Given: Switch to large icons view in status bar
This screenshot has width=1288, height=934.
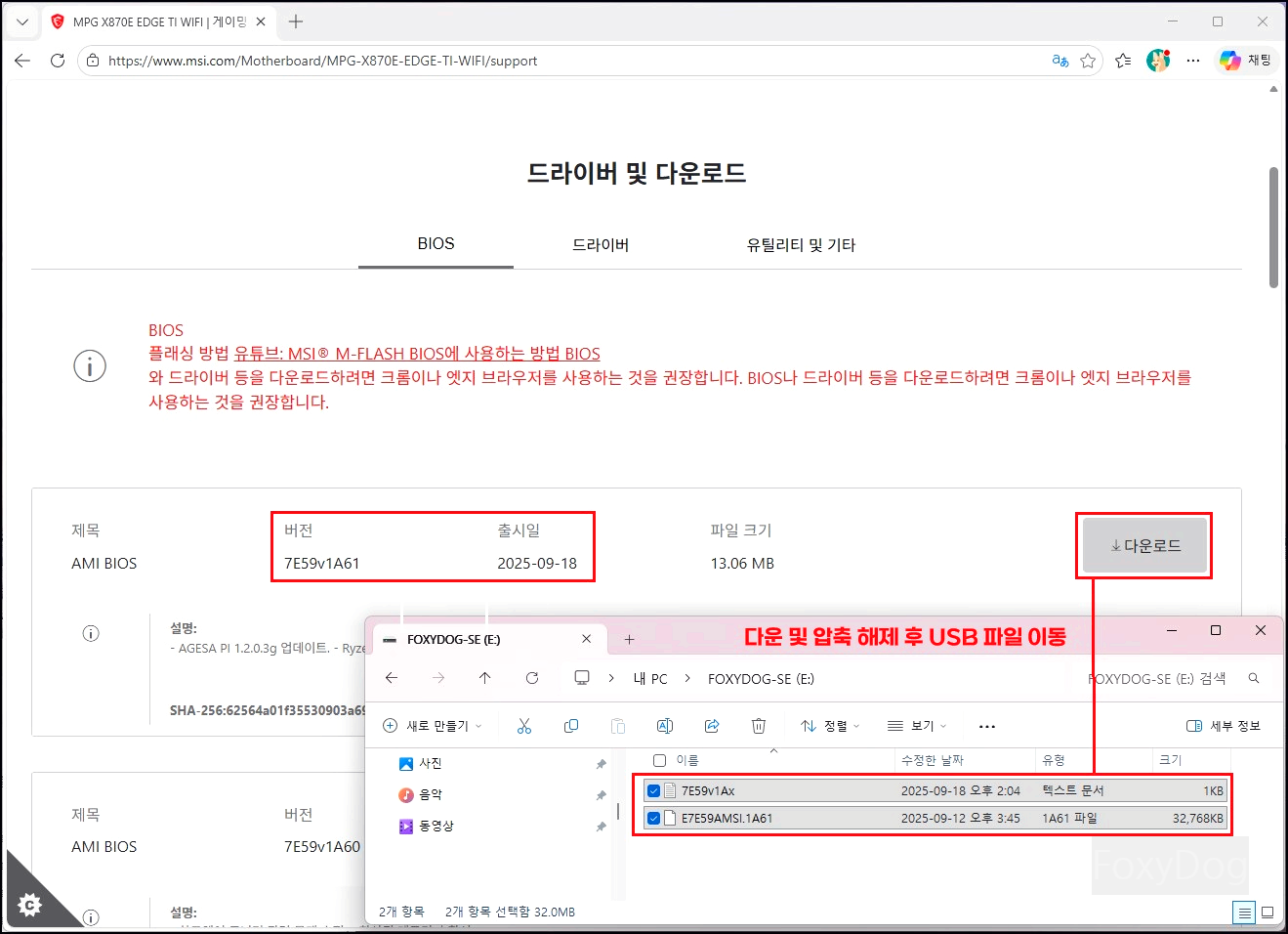Looking at the screenshot, I should [x=1267, y=913].
